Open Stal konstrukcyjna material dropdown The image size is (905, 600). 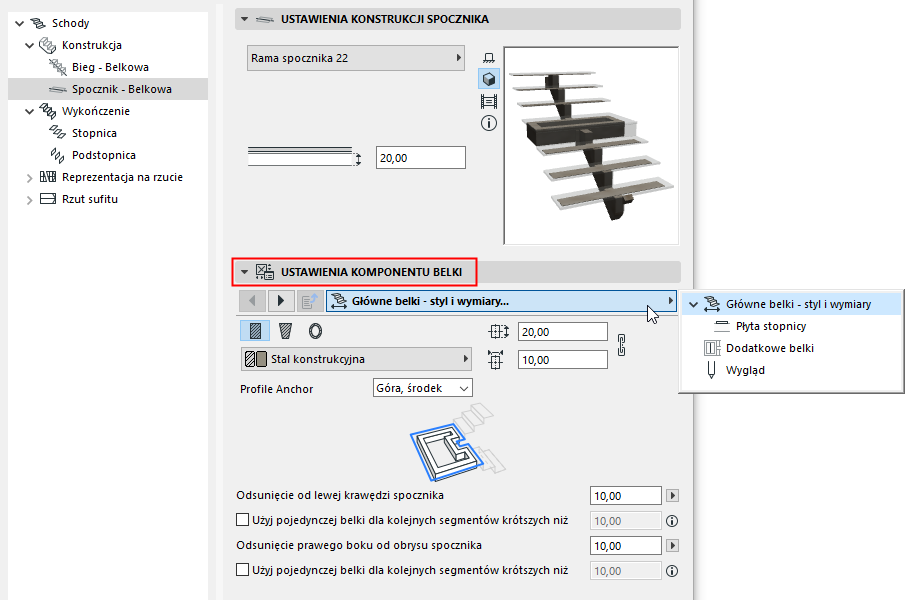point(356,359)
